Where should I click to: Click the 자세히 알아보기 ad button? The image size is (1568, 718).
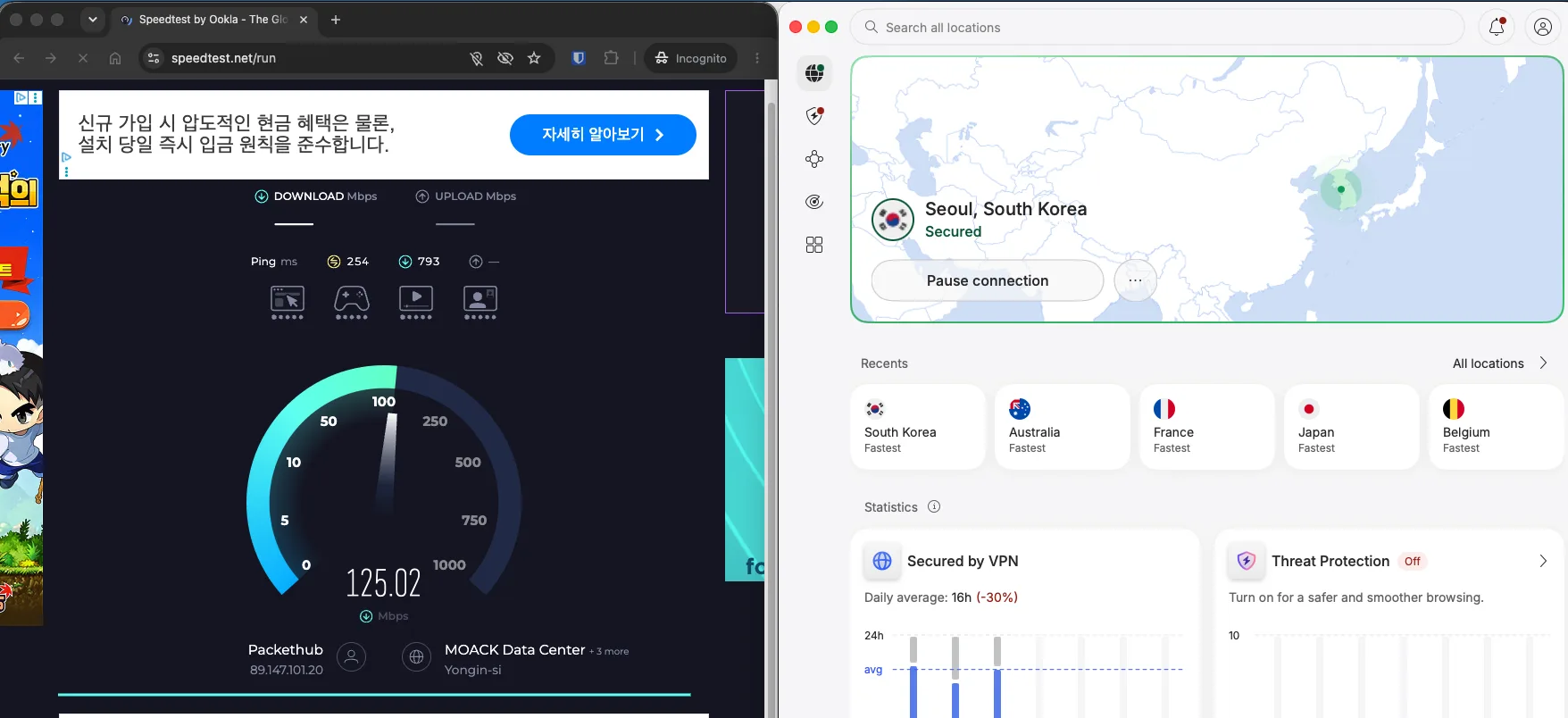click(x=603, y=135)
